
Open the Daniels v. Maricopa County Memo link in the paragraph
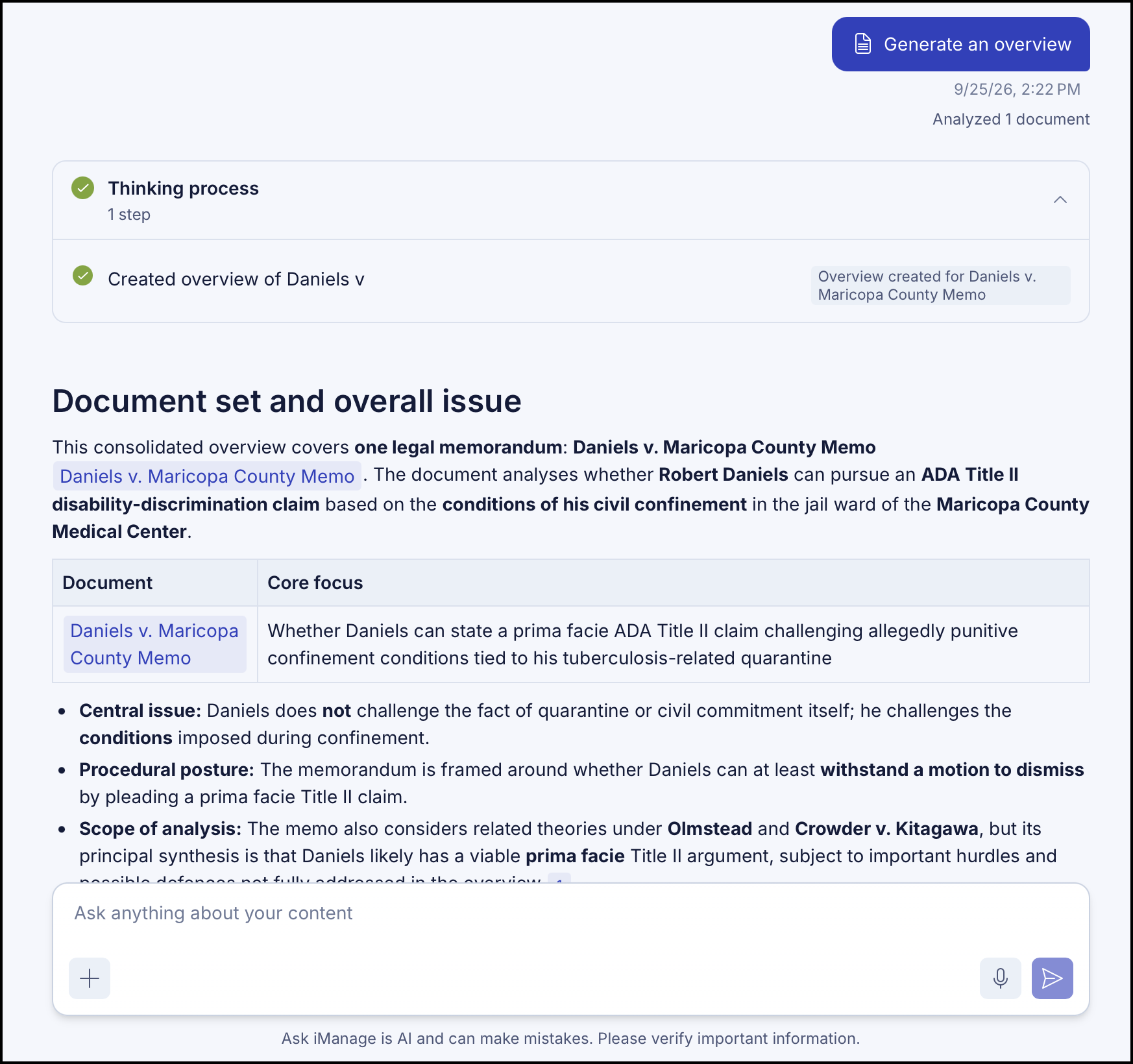click(207, 476)
